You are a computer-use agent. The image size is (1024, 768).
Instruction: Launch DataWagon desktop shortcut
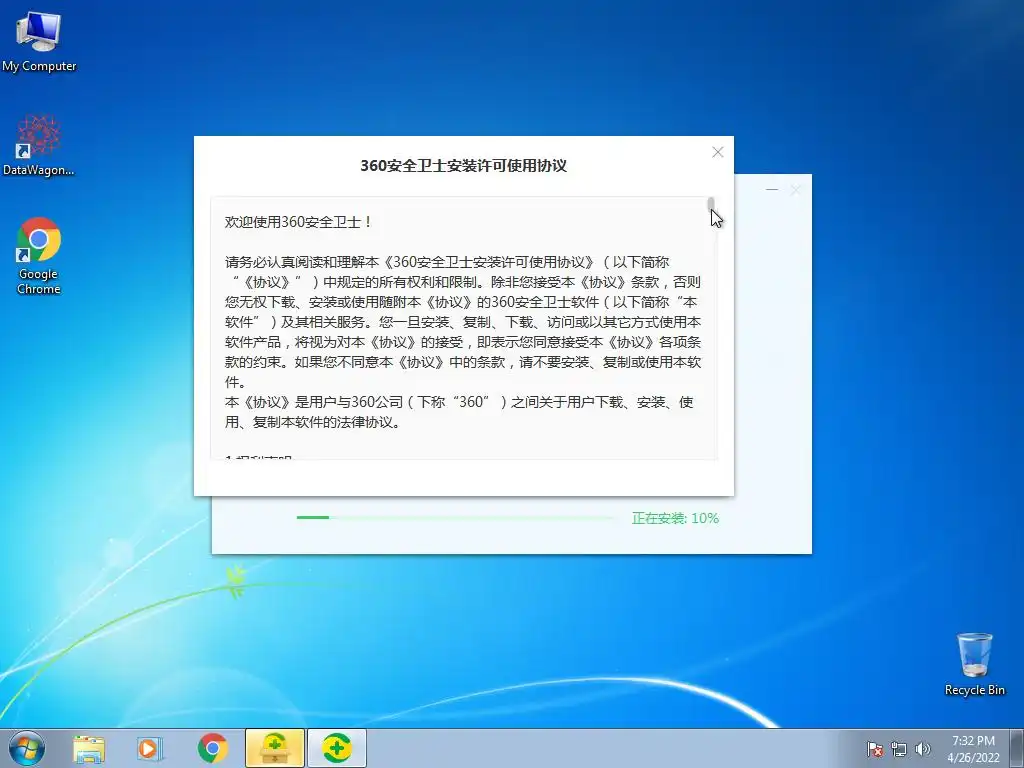coord(39,145)
